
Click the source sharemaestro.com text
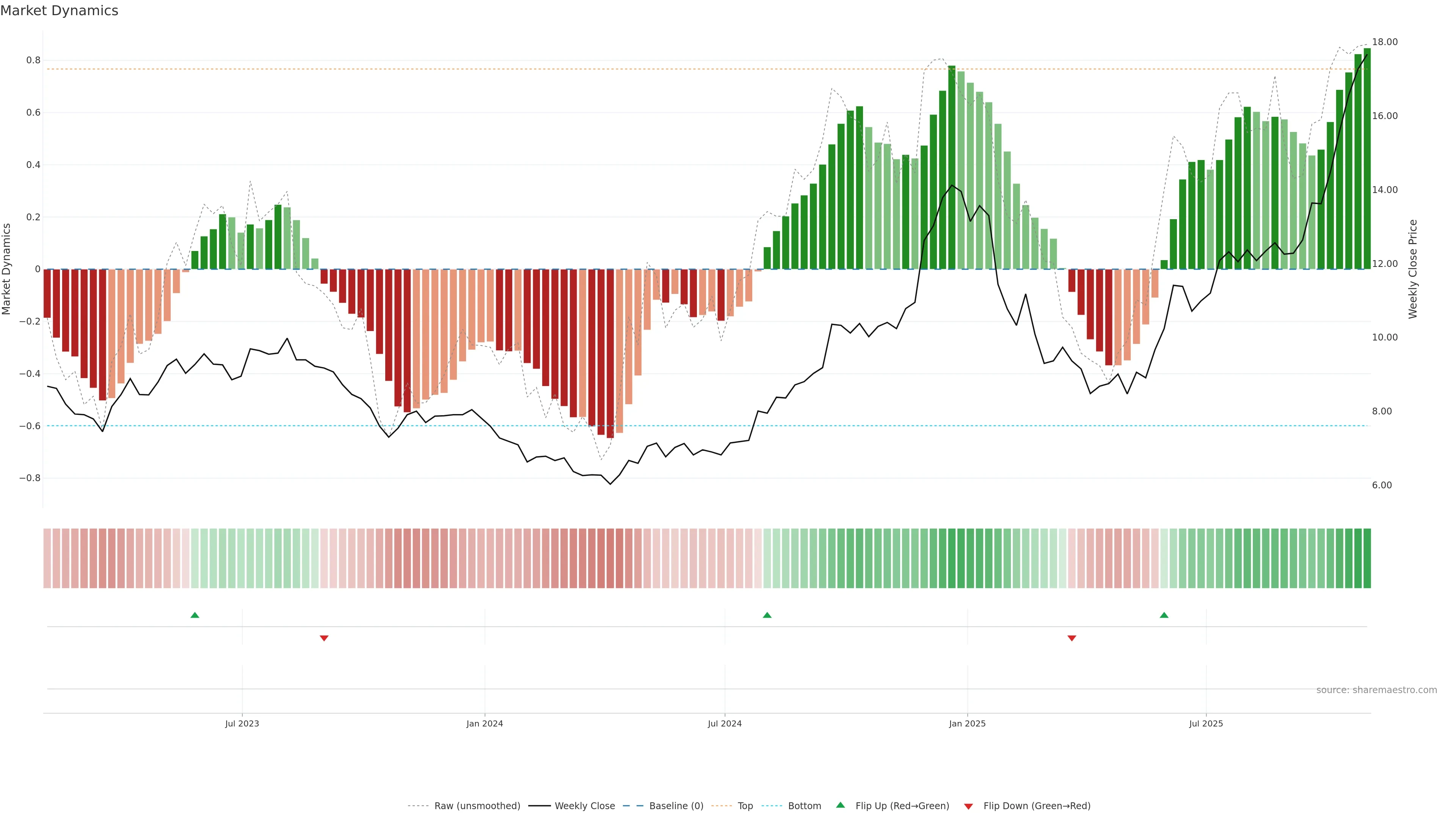(x=1376, y=690)
